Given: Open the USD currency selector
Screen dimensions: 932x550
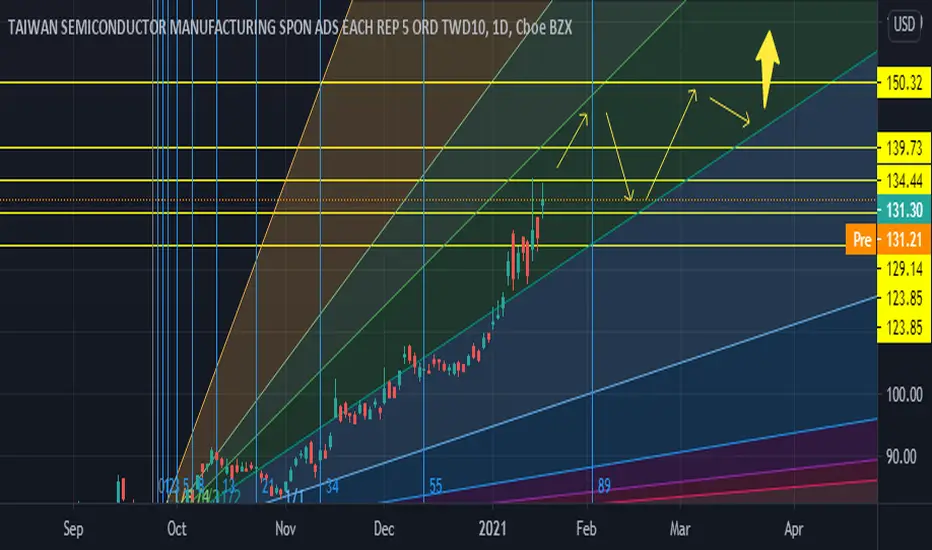Looking at the screenshot, I should [x=904, y=24].
